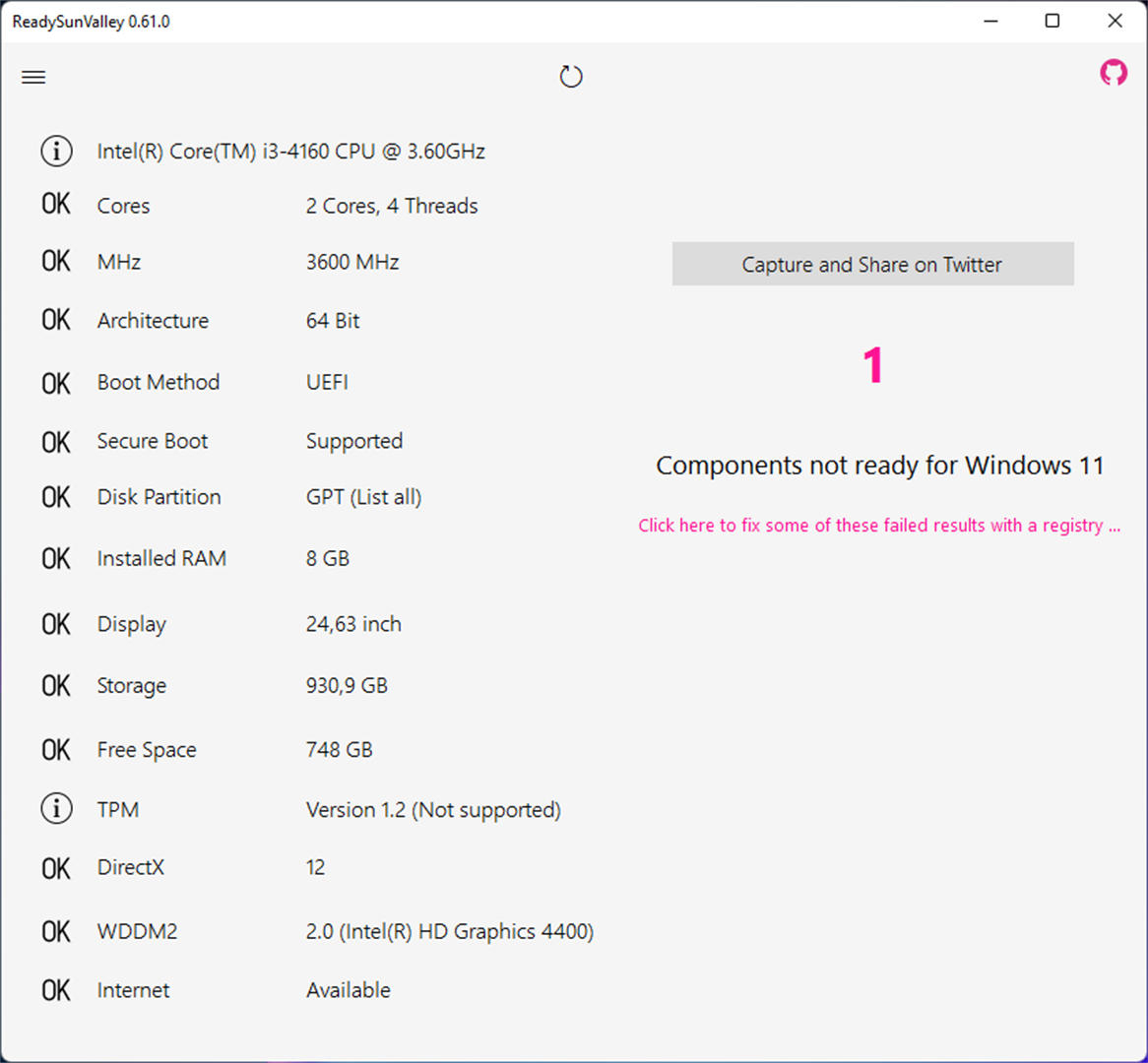Click the Internet label
The height and width of the screenshot is (1063, 1148).
pos(133,990)
